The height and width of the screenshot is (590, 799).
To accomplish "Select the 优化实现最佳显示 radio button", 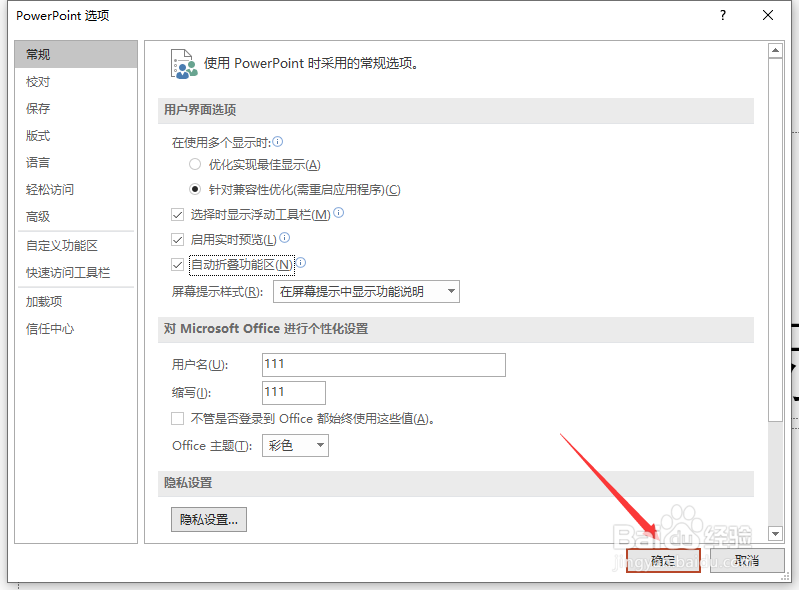I will click(x=195, y=165).
